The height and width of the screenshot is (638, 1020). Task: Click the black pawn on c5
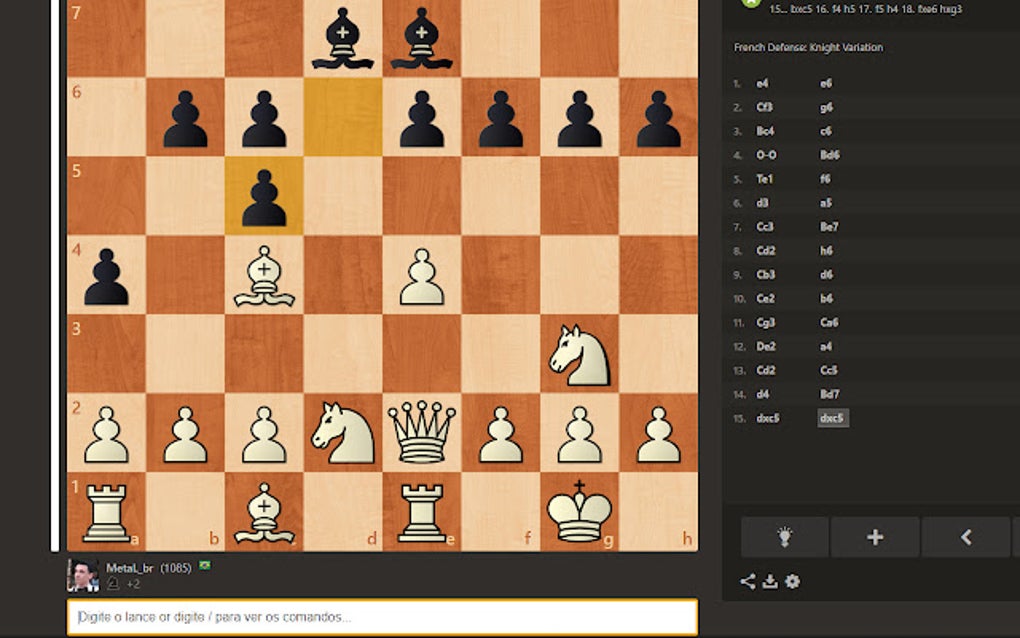[x=264, y=198]
